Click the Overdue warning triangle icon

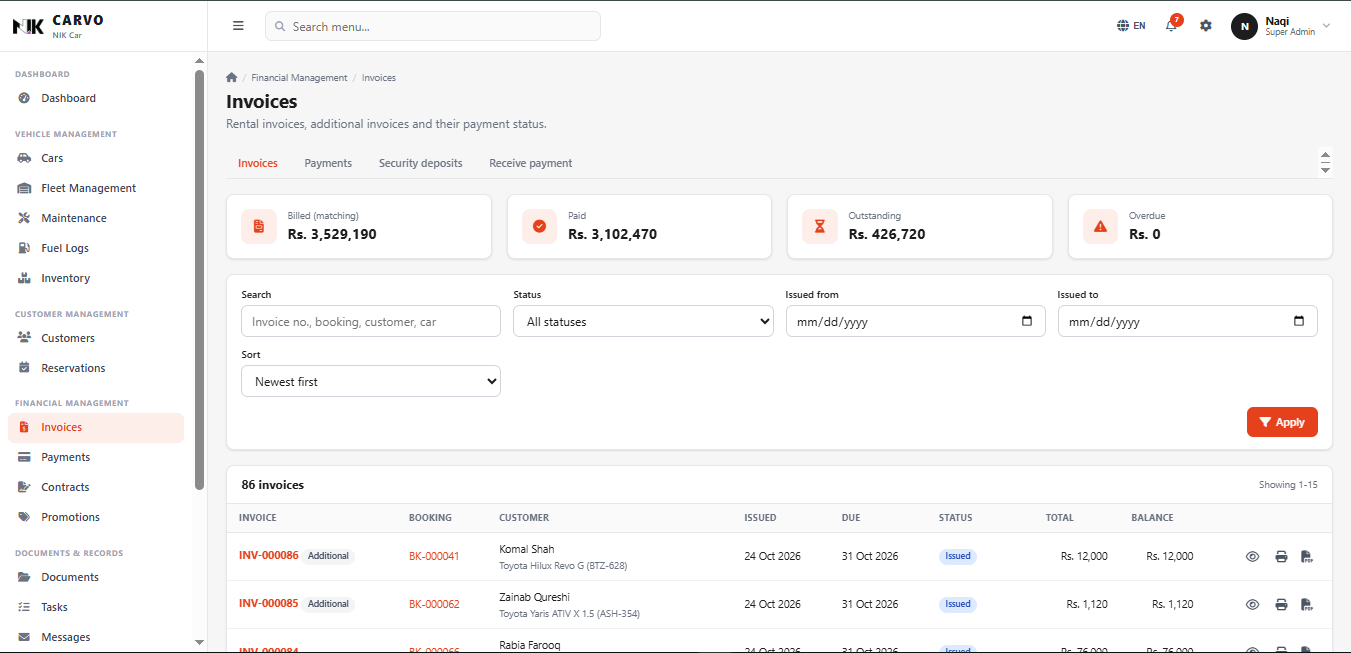click(1101, 227)
